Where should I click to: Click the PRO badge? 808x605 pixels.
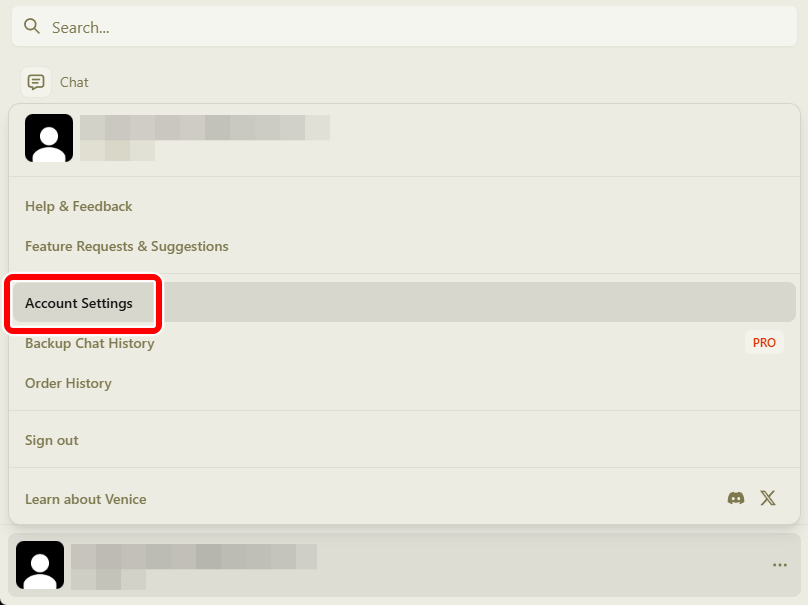click(x=764, y=343)
